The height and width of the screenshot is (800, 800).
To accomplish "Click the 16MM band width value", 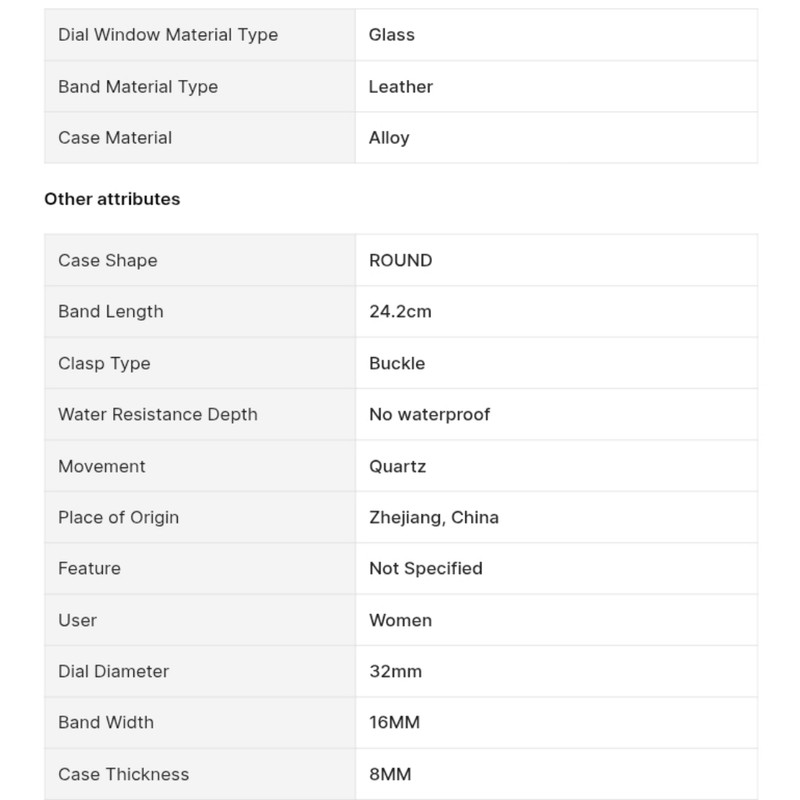I will (x=394, y=722).
